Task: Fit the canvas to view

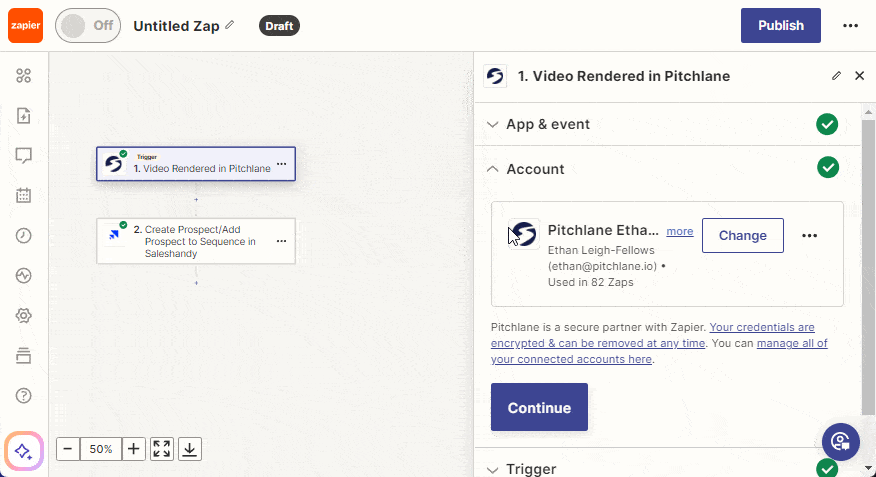Action: coord(162,449)
